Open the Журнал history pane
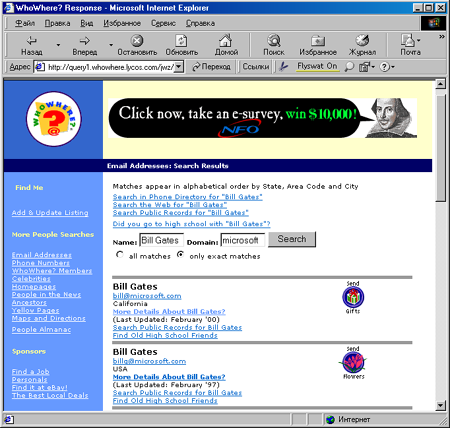Image resolution: width=450 pixels, height=428 pixels. coord(362,45)
